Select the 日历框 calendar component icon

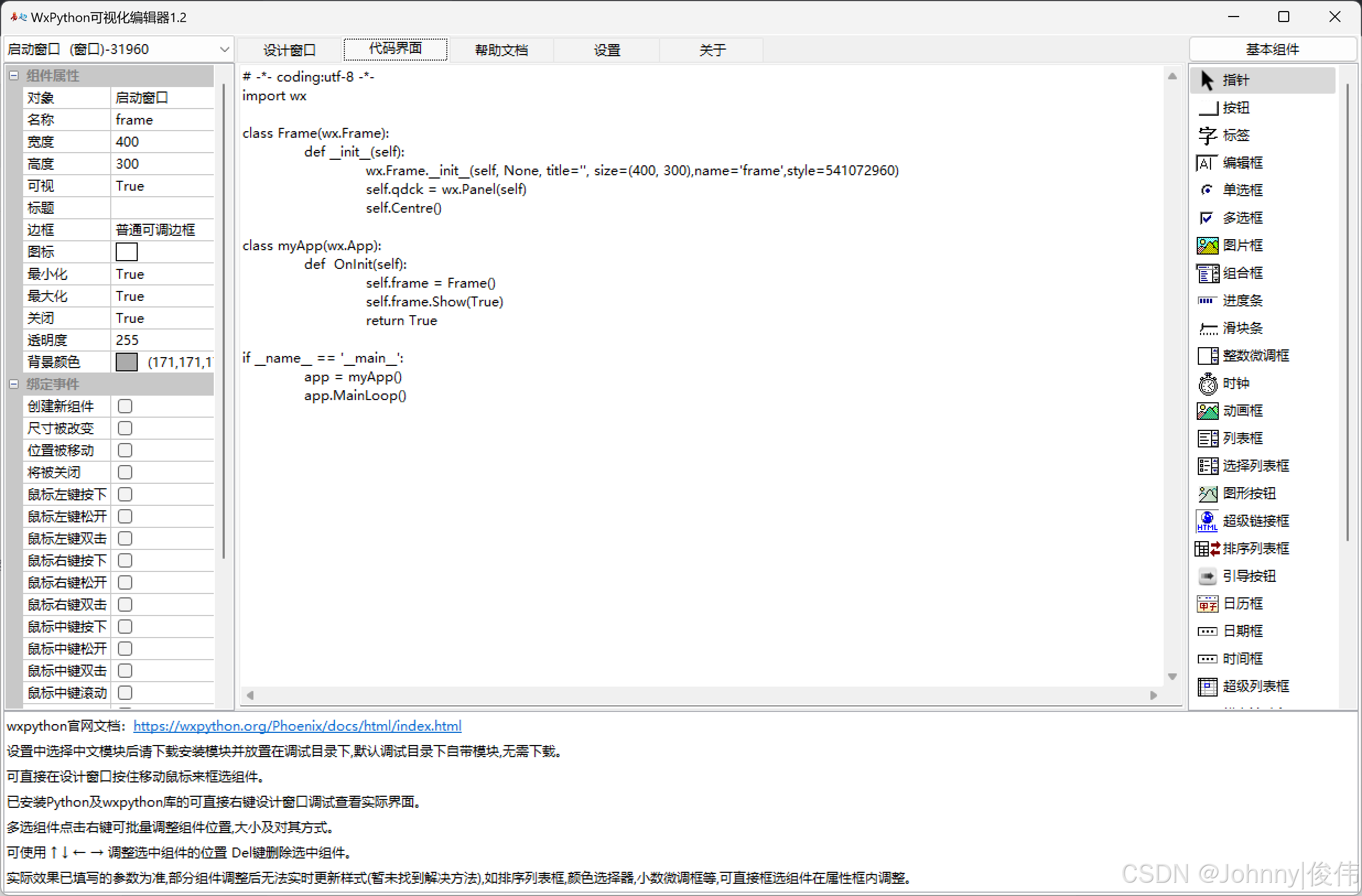tap(1208, 603)
